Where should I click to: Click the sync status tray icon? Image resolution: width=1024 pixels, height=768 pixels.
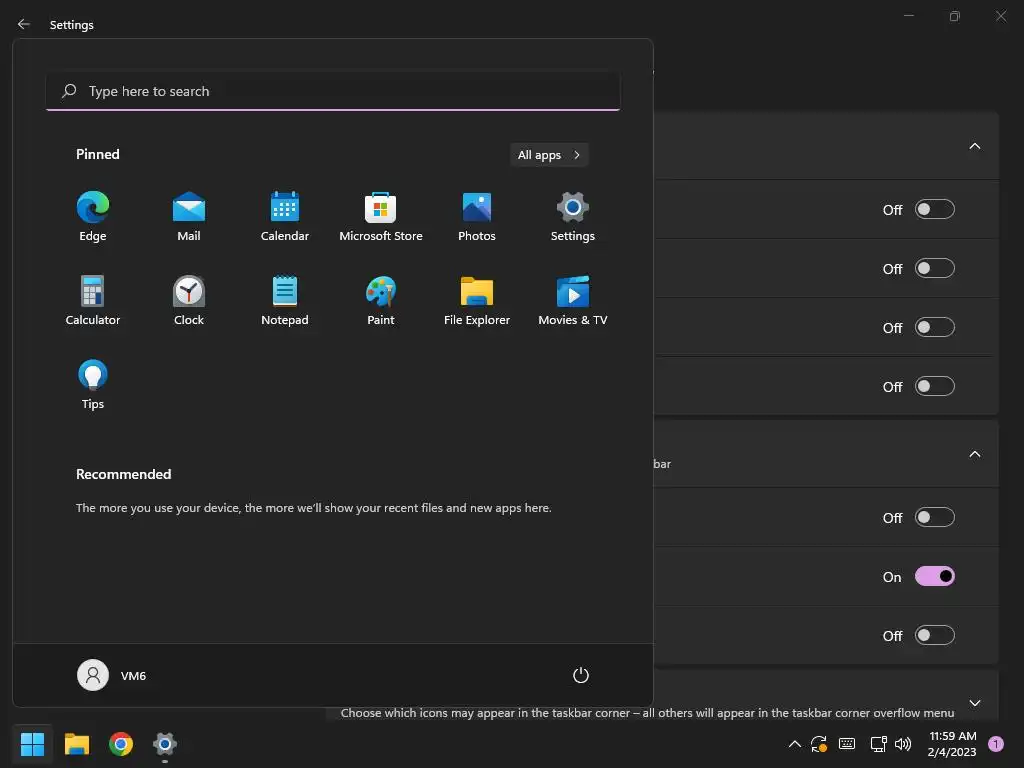[x=819, y=744]
